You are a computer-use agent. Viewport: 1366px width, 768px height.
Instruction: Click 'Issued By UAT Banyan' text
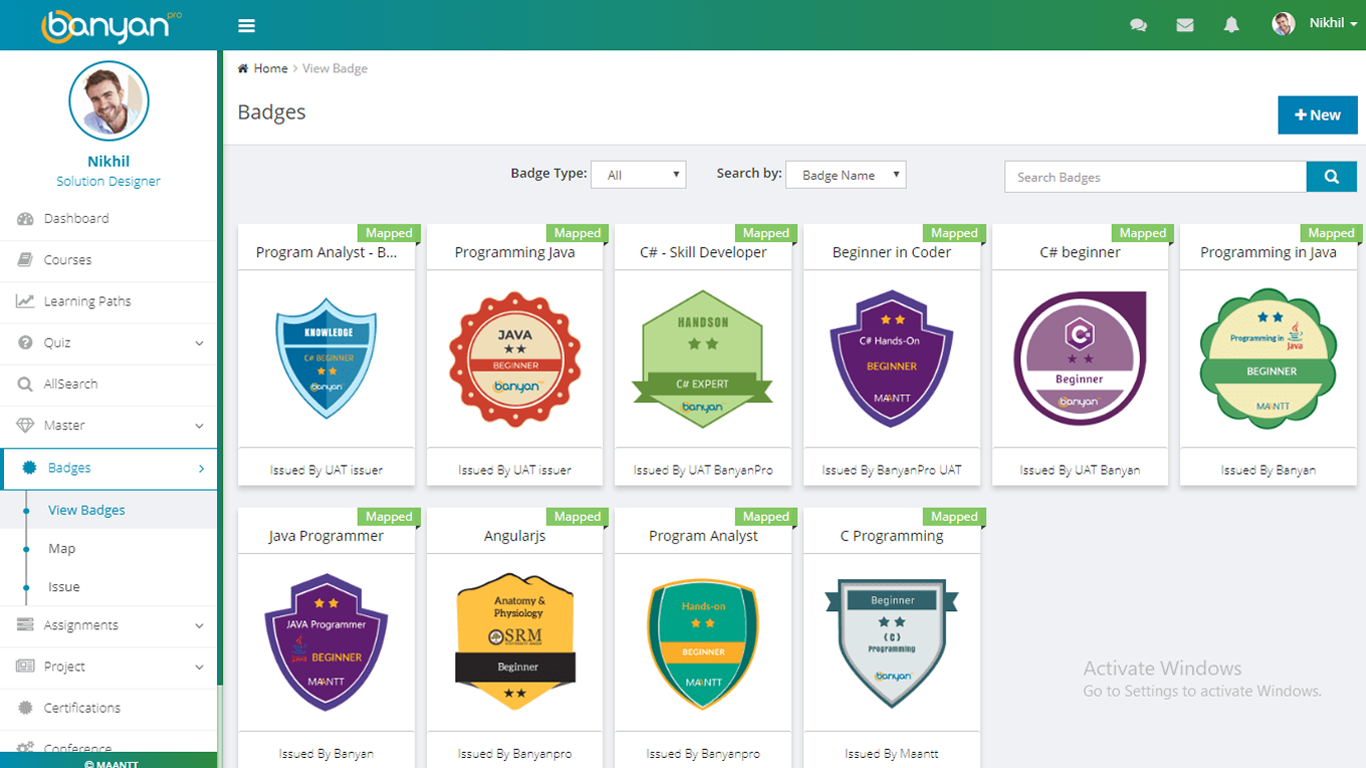coord(1079,470)
